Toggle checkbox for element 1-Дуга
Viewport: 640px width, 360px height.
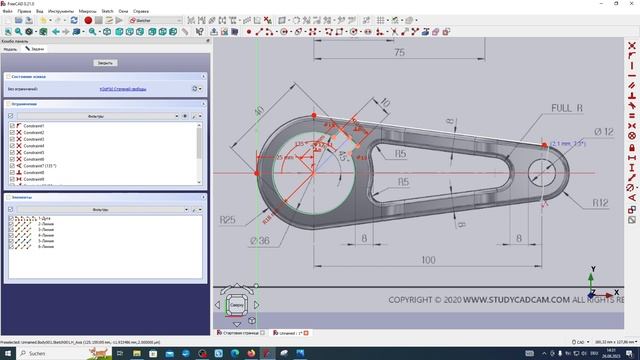point(11,218)
